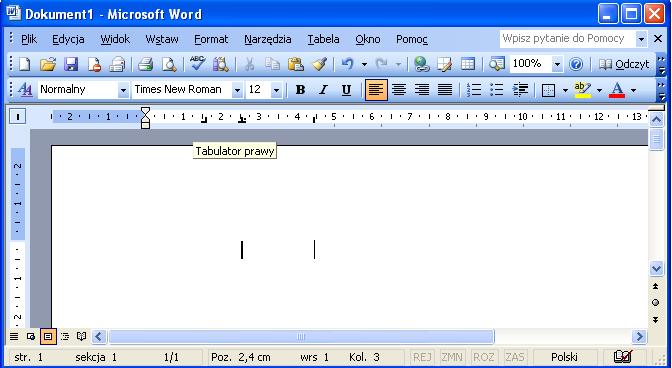672x368 pixels.
Task: Open the Format menu
Action: tap(211, 39)
